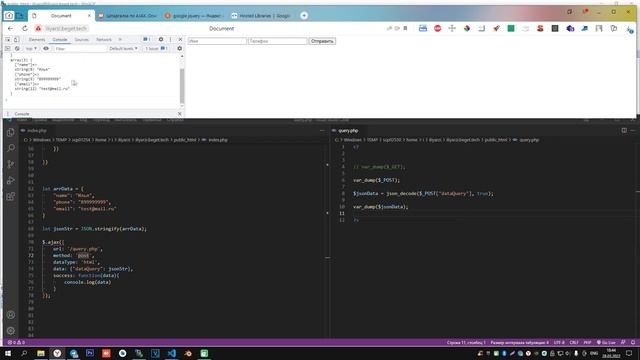
Task: Click the name input field on the page
Action: pos(217,41)
